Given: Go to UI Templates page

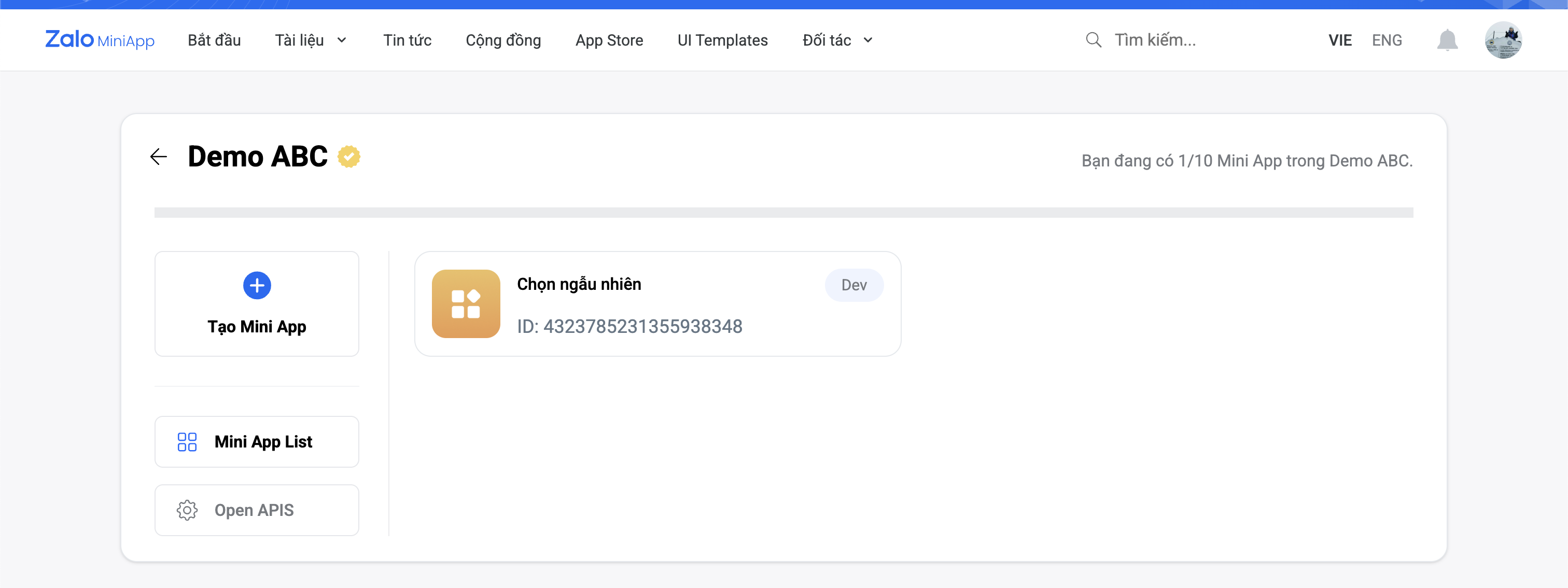Looking at the screenshot, I should pyautogui.click(x=722, y=40).
